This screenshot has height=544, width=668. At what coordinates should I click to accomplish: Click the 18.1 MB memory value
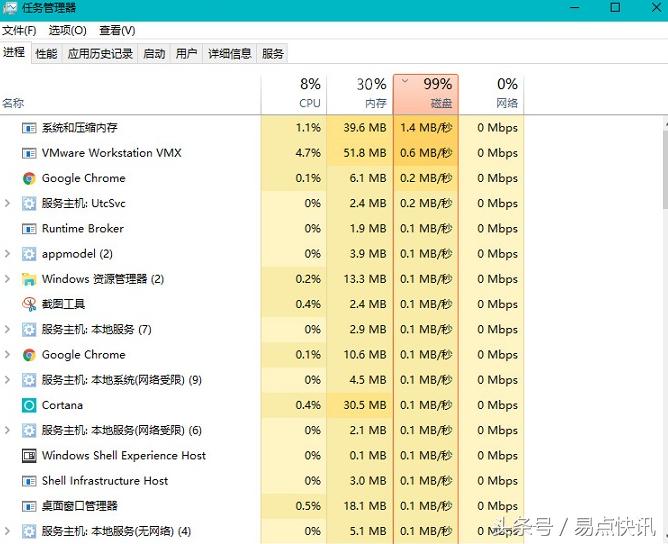(365, 506)
